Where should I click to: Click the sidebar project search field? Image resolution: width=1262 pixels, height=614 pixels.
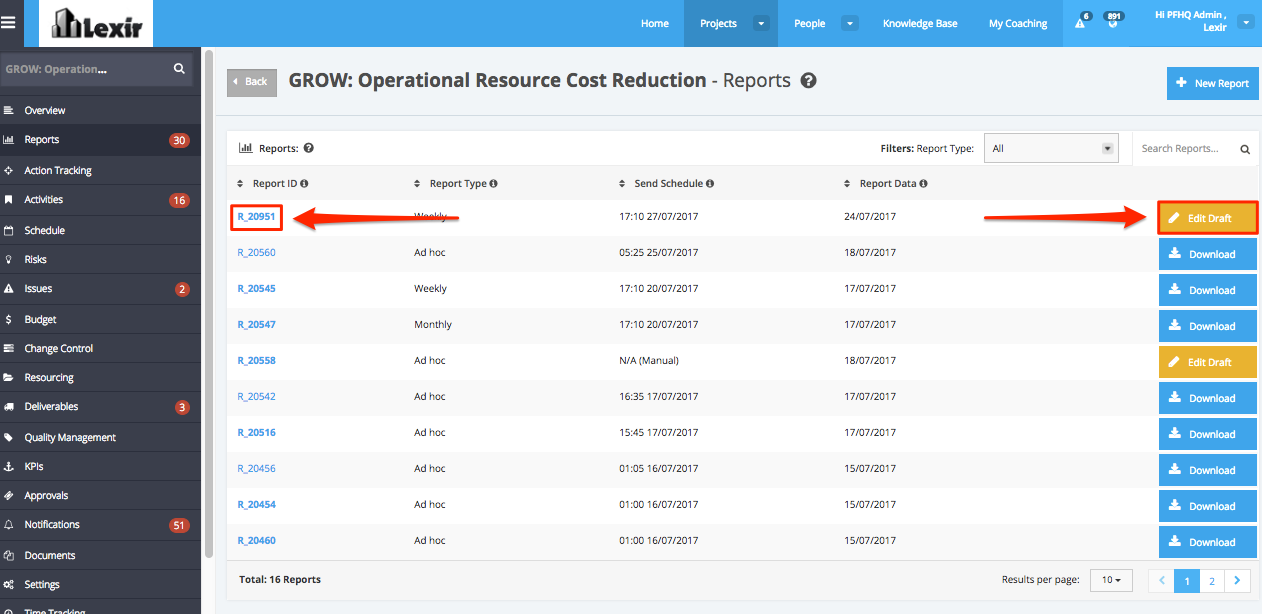coord(85,69)
